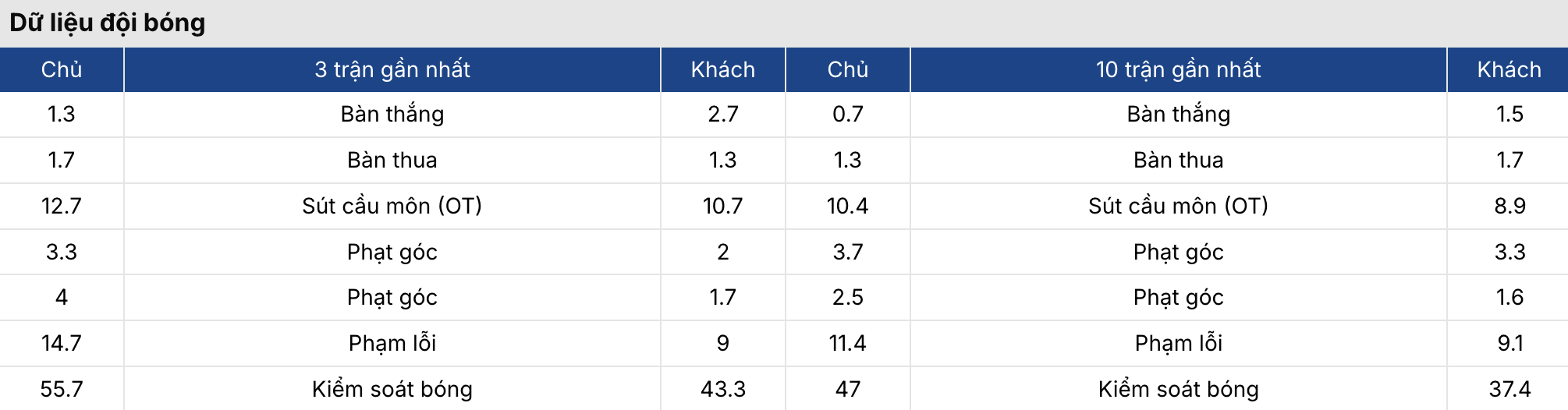Click "Bàn thua" in 10 trận gần nhất column
This screenshot has width=1568, height=410.
pos(1178,160)
